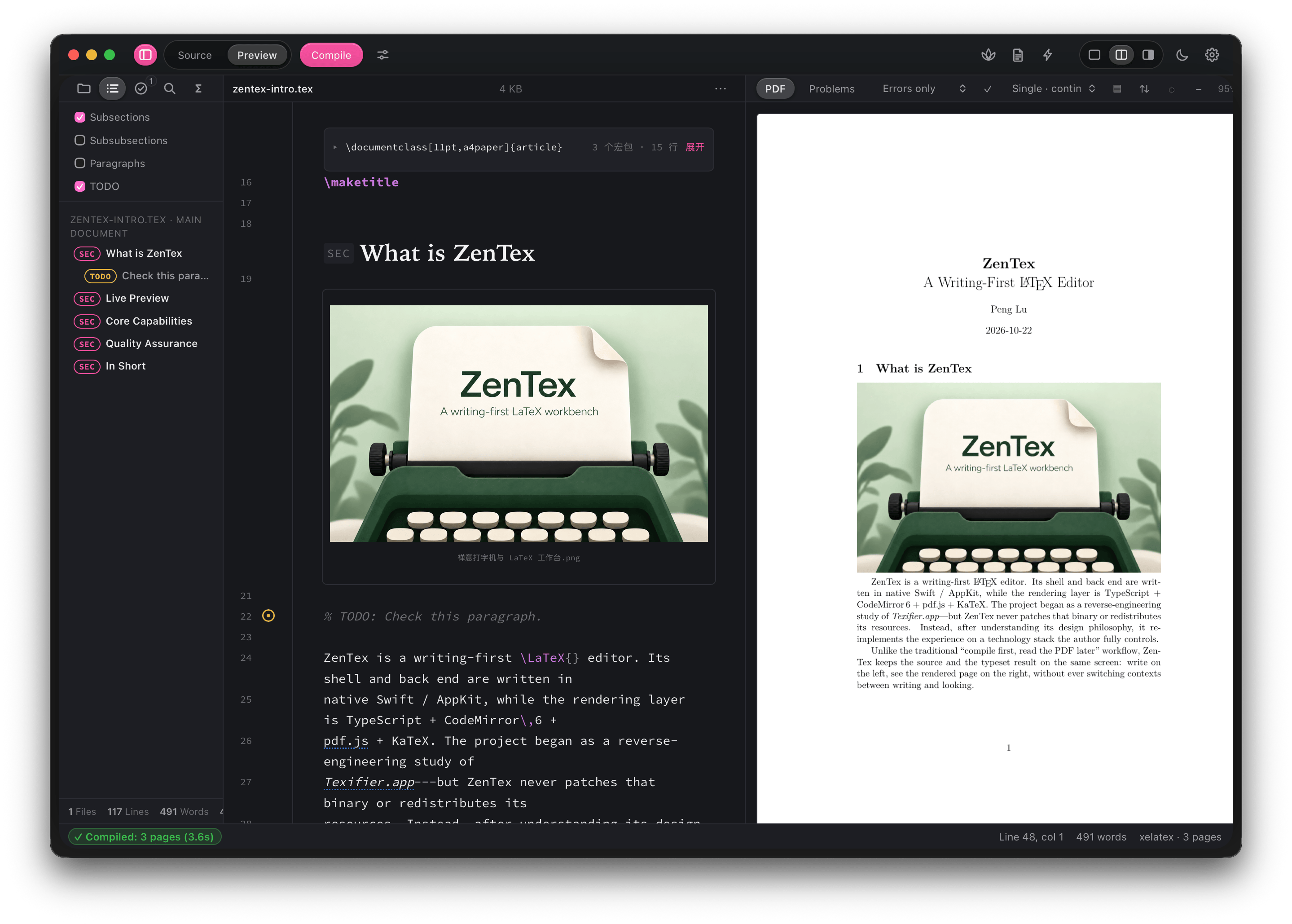Uncheck the Subsections checkbox
This screenshot has height=924, width=1292.
[x=79, y=117]
